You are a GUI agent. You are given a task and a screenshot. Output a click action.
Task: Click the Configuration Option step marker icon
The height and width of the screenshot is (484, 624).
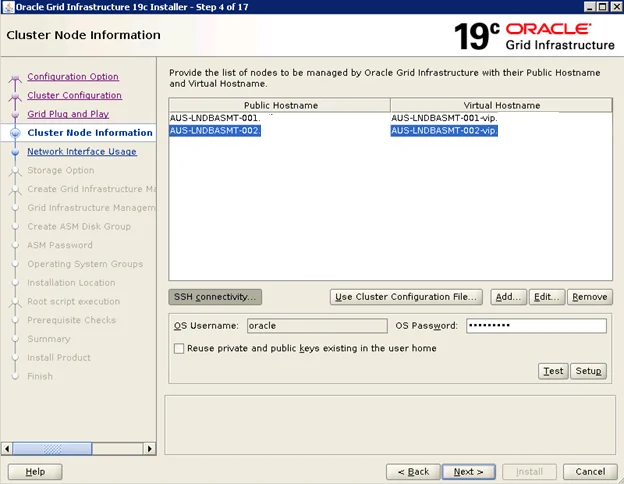[15, 78]
